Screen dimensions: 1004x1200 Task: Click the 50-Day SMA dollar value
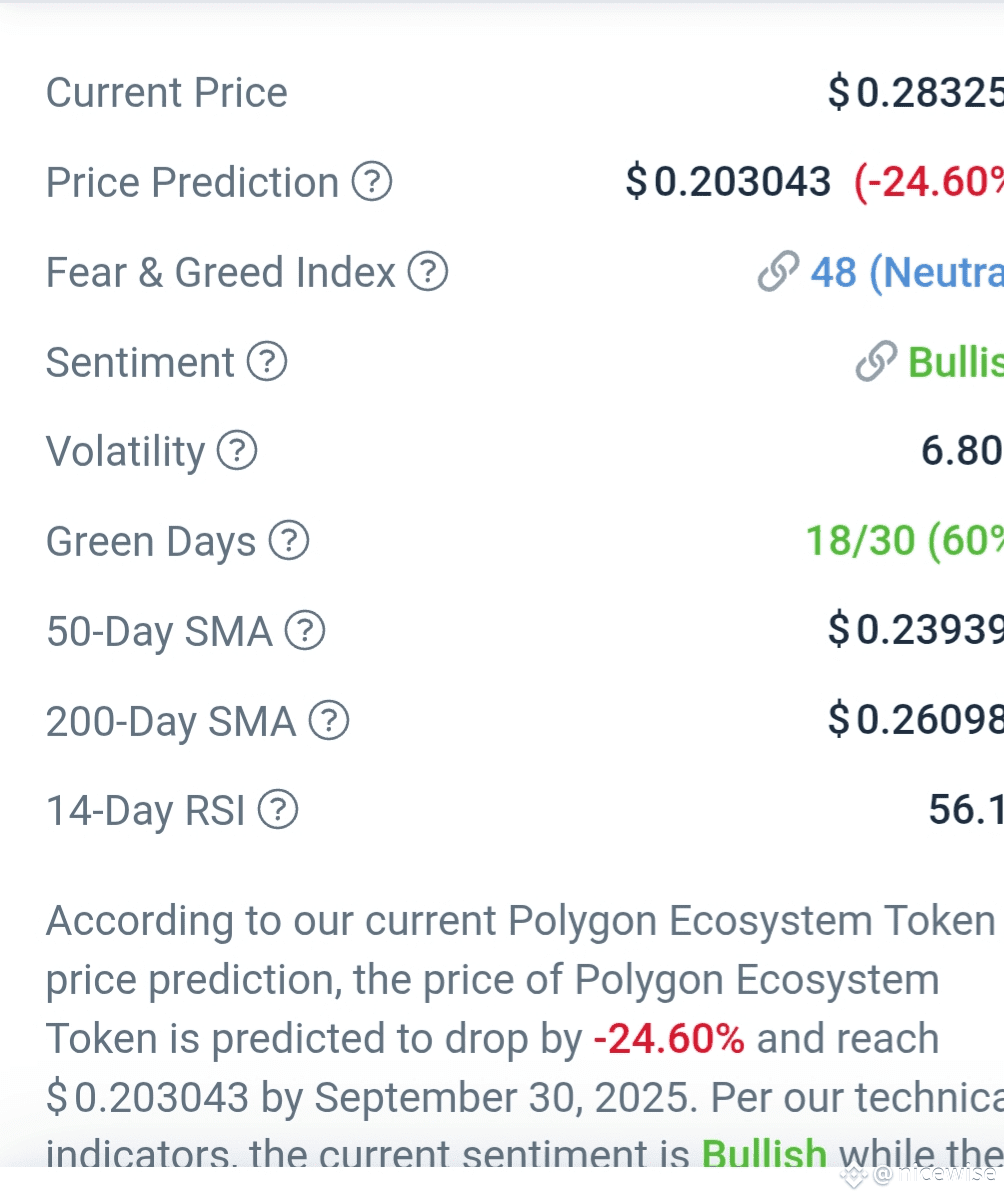915,631
